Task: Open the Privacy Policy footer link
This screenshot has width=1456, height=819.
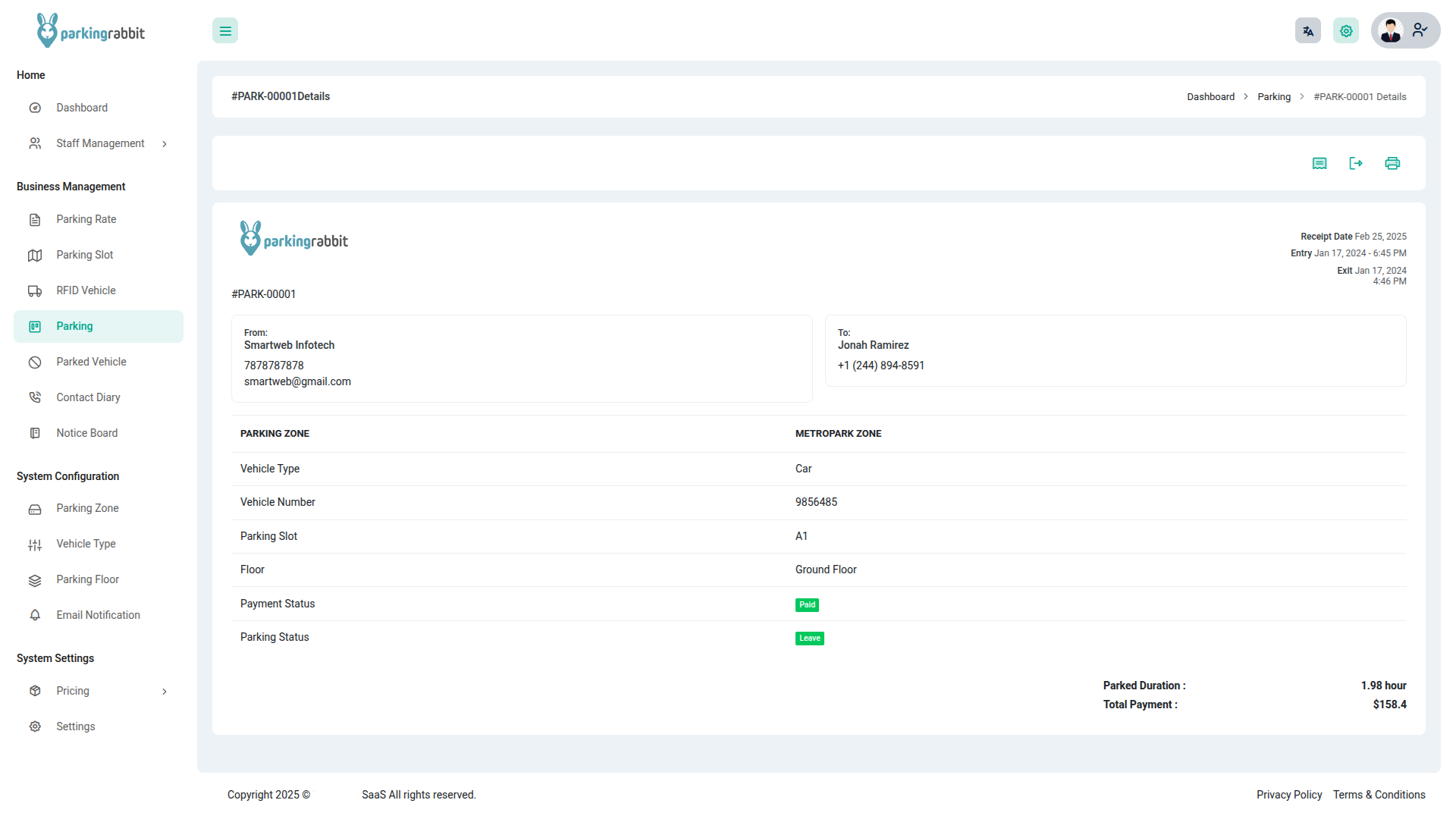Action: pos(1288,795)
